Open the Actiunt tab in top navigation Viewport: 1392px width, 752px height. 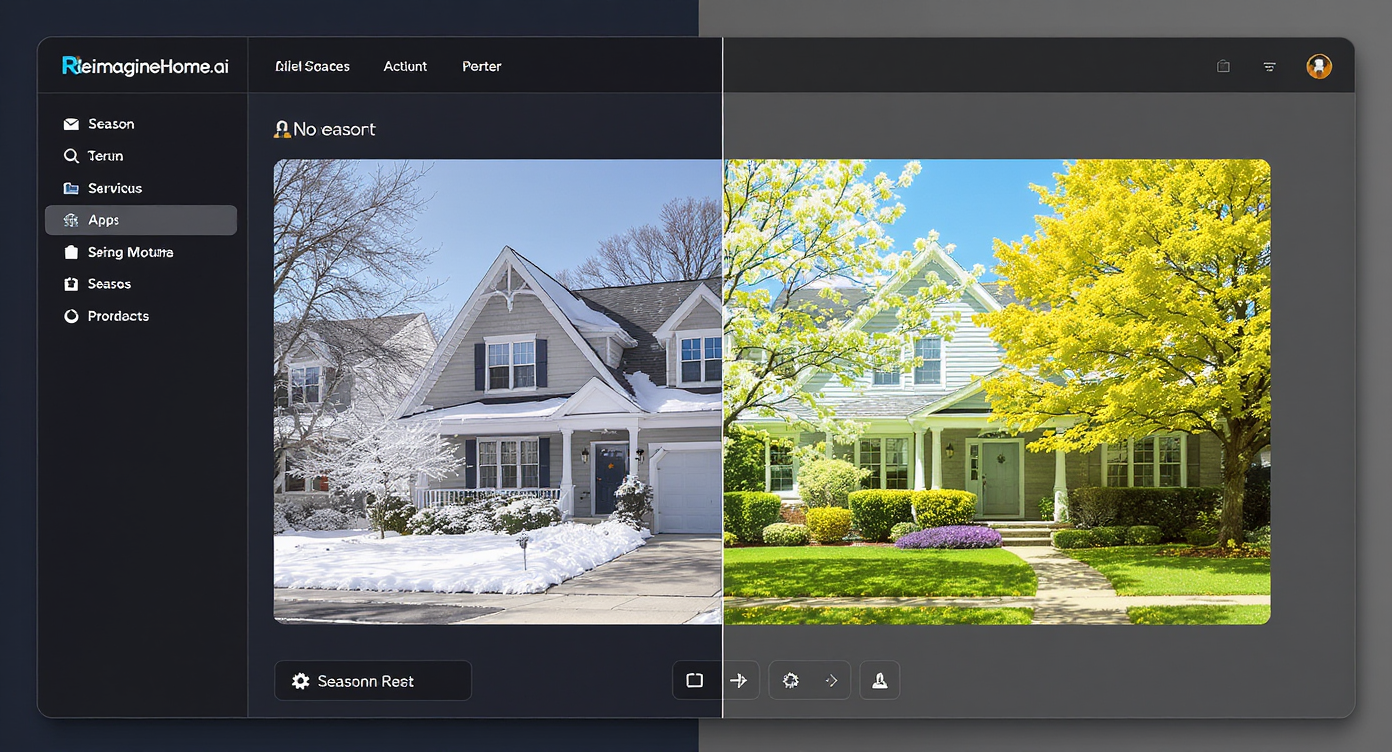click(x=405, y=66)
